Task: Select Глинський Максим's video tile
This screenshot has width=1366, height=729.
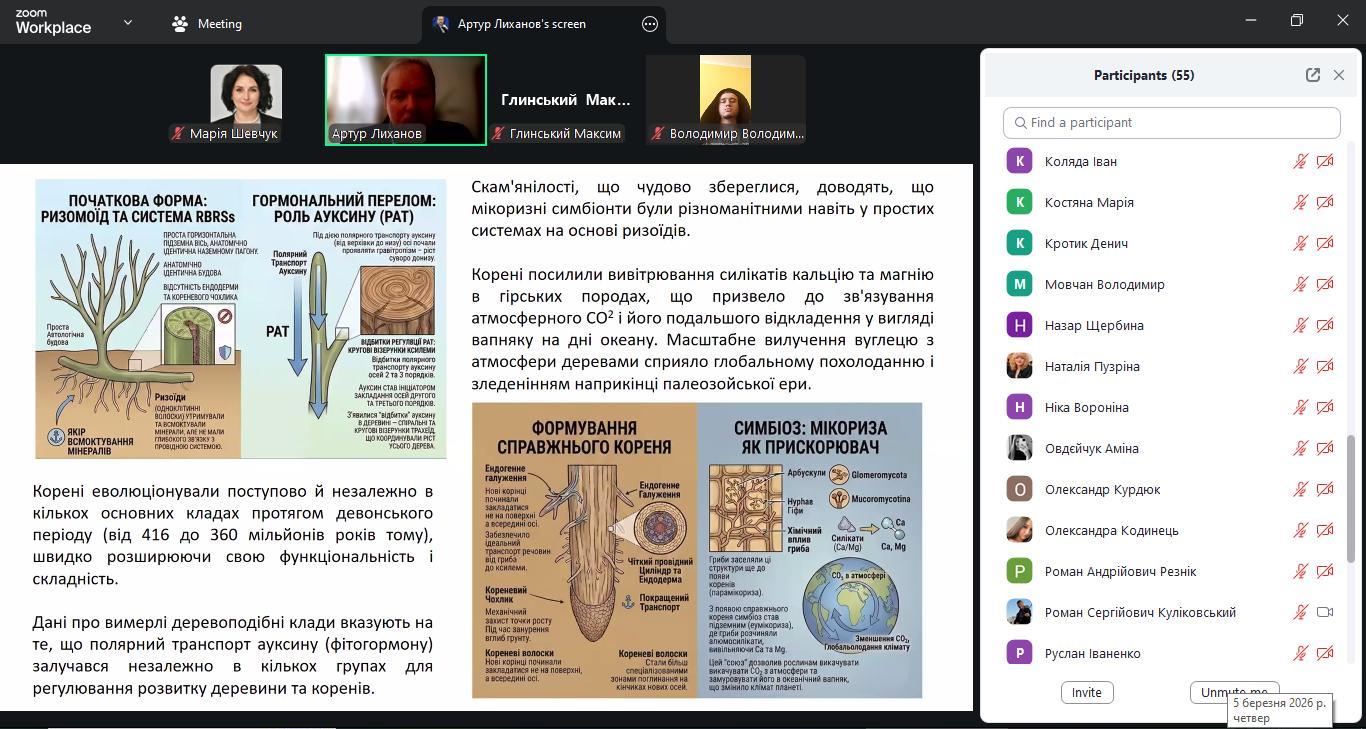Action: [566, 100]
